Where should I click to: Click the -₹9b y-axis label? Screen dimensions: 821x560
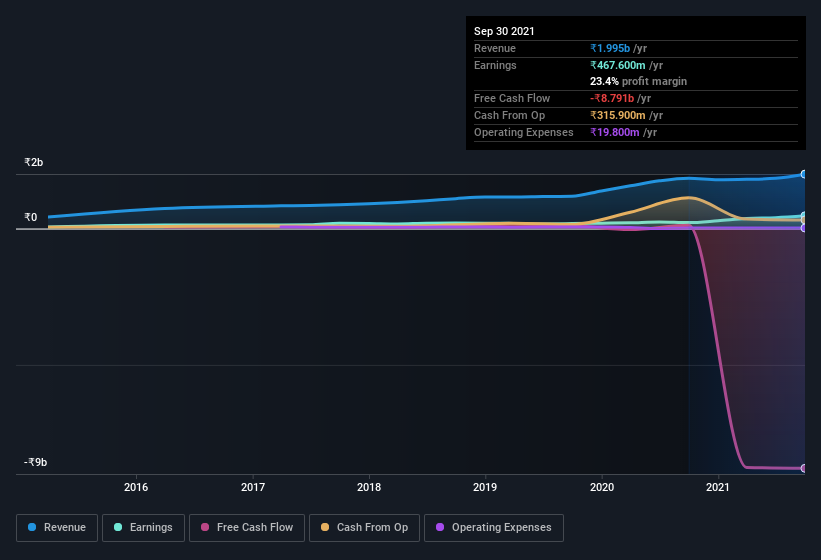[x=36, y=462]
